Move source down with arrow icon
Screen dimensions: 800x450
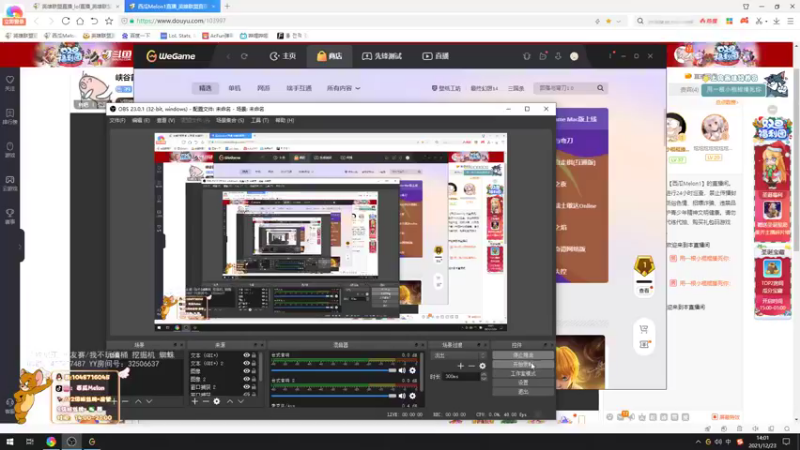(x=241, y=402)
